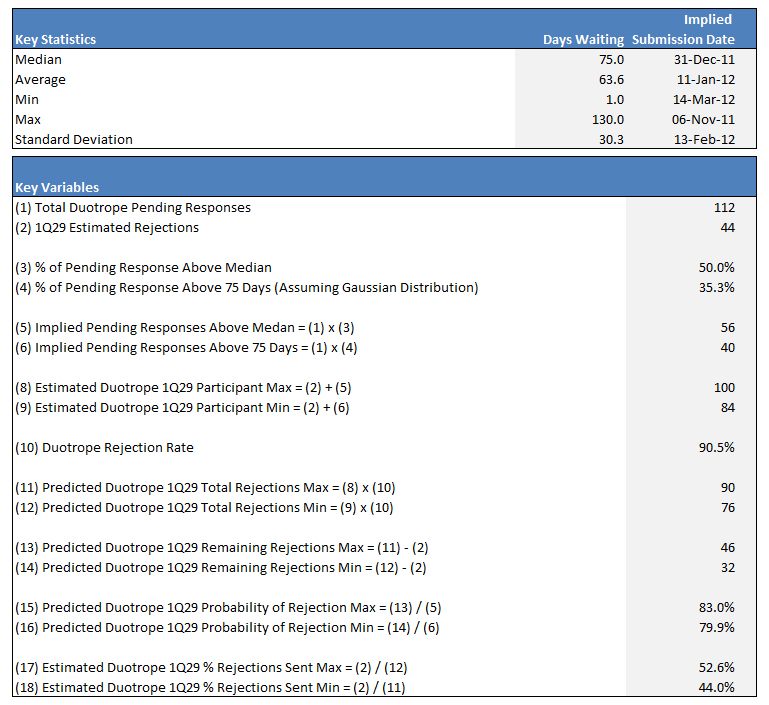Select the 1Q29 Estimated Rejections value 44

tap(726, 228)
